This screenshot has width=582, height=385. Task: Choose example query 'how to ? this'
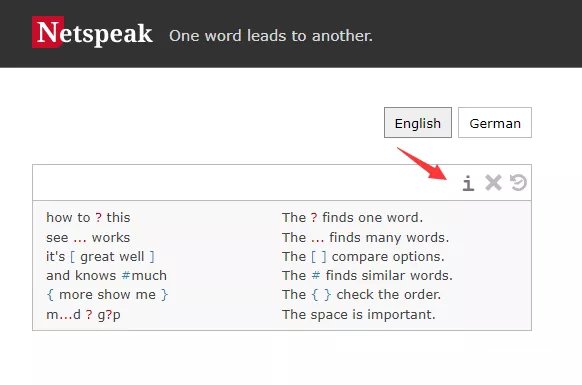pyautogui.click(x=88, y=218)
